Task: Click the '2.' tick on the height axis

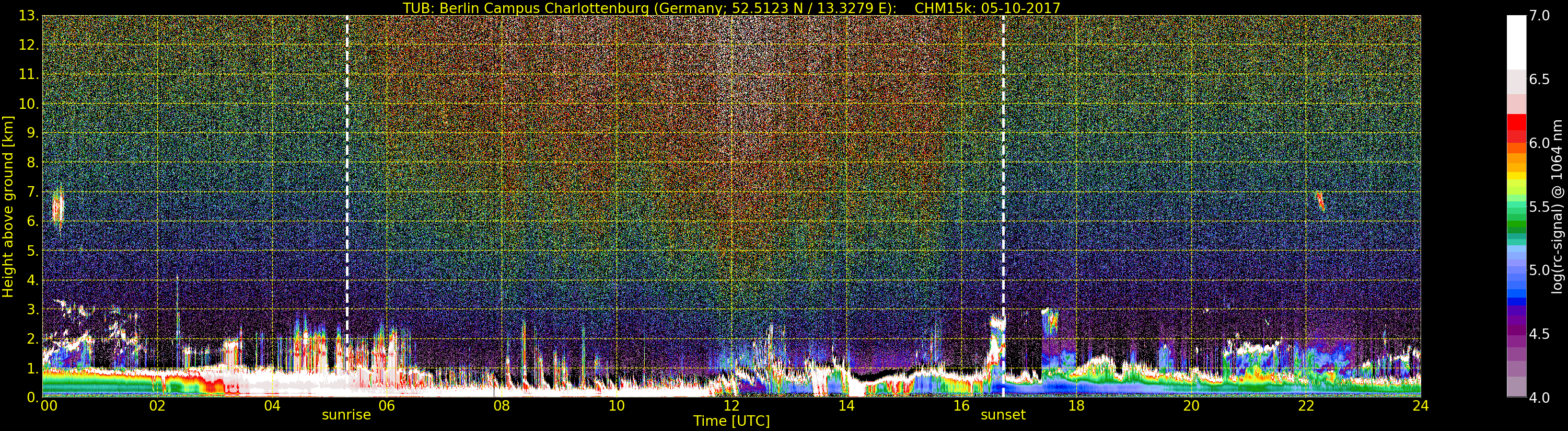Action: [x=33, y=339]
